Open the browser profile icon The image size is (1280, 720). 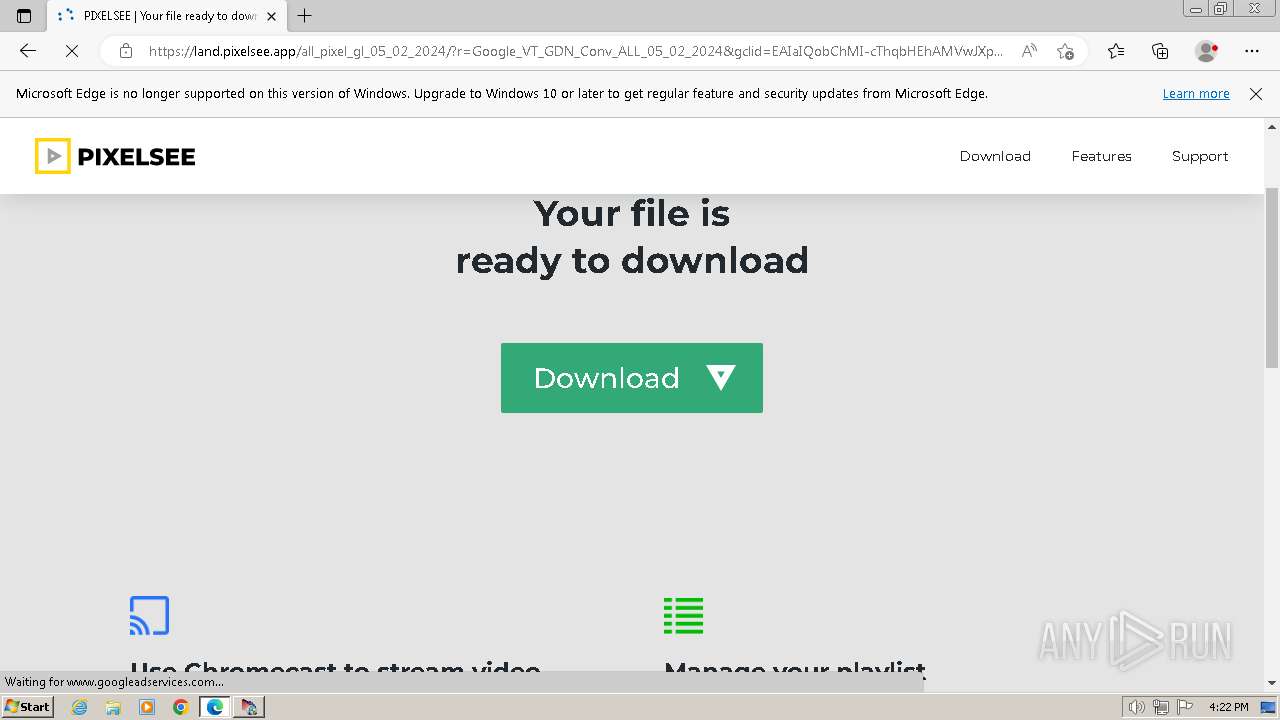pyautogui.click(x=1206, y=51)
